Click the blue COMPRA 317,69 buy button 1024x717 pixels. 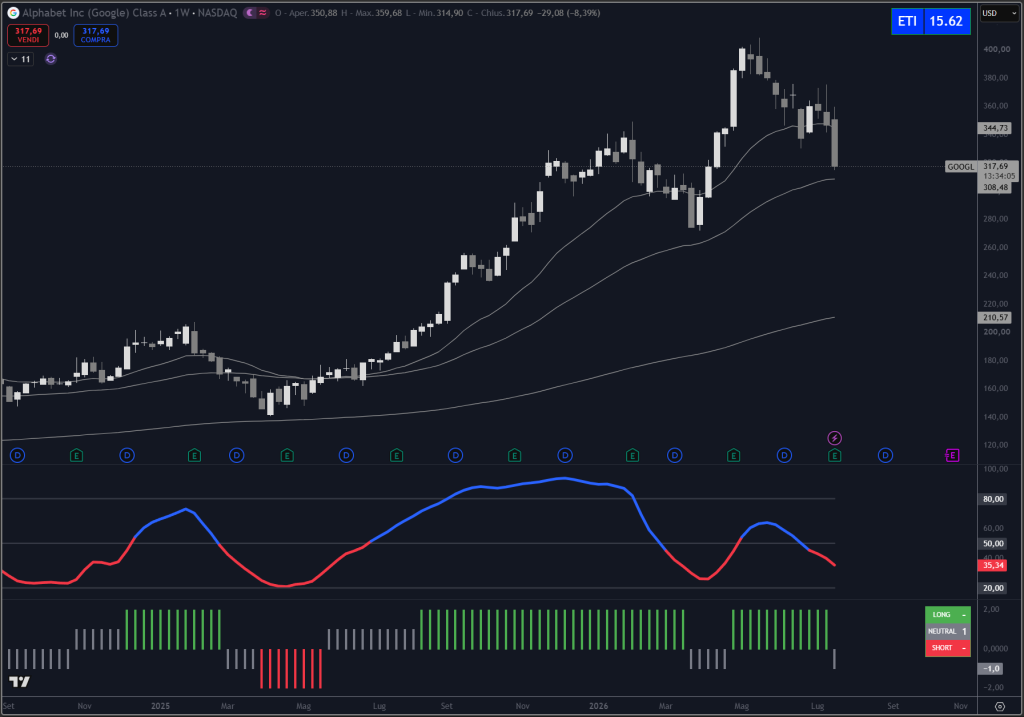coord(96,35)
